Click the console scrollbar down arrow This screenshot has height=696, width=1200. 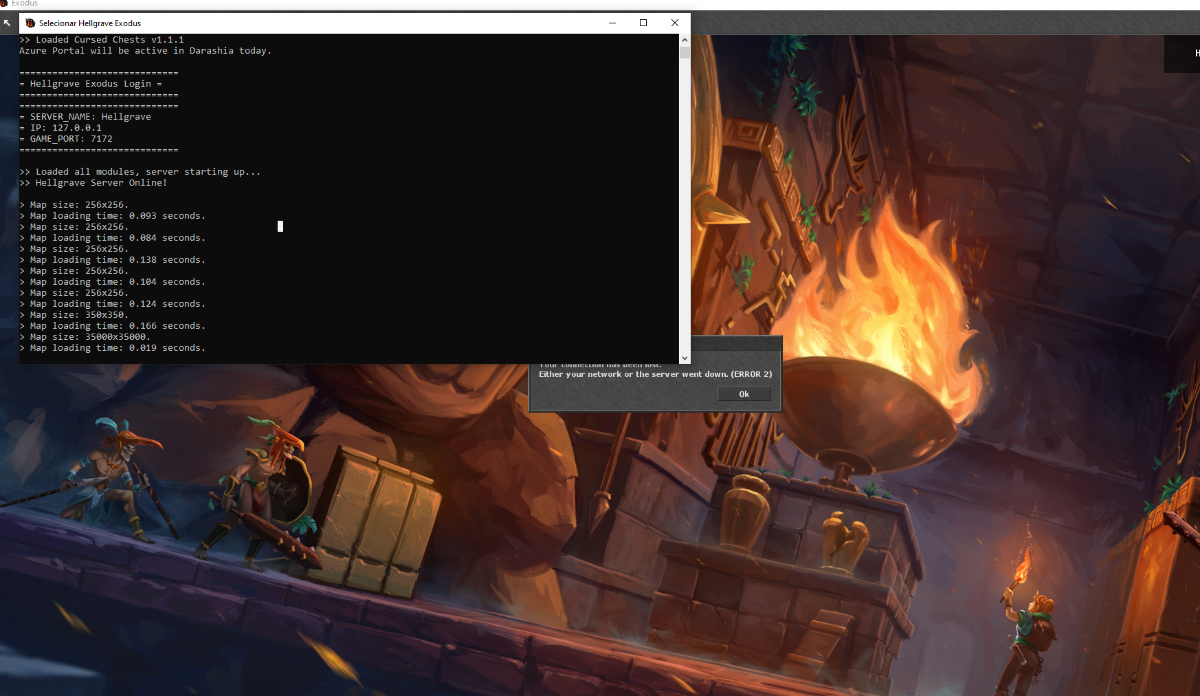[685, 357]
